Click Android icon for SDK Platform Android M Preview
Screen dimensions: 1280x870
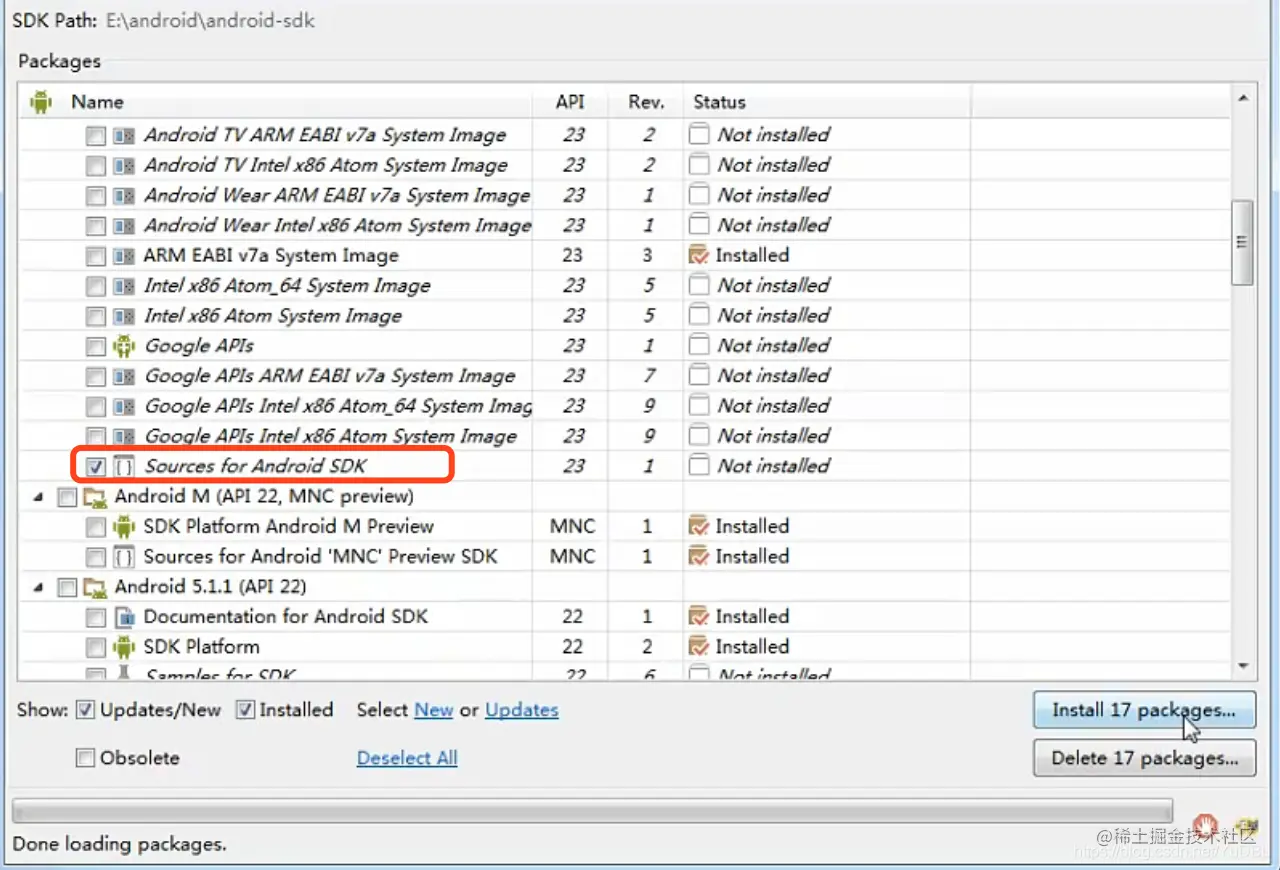[x=124, y=526]
